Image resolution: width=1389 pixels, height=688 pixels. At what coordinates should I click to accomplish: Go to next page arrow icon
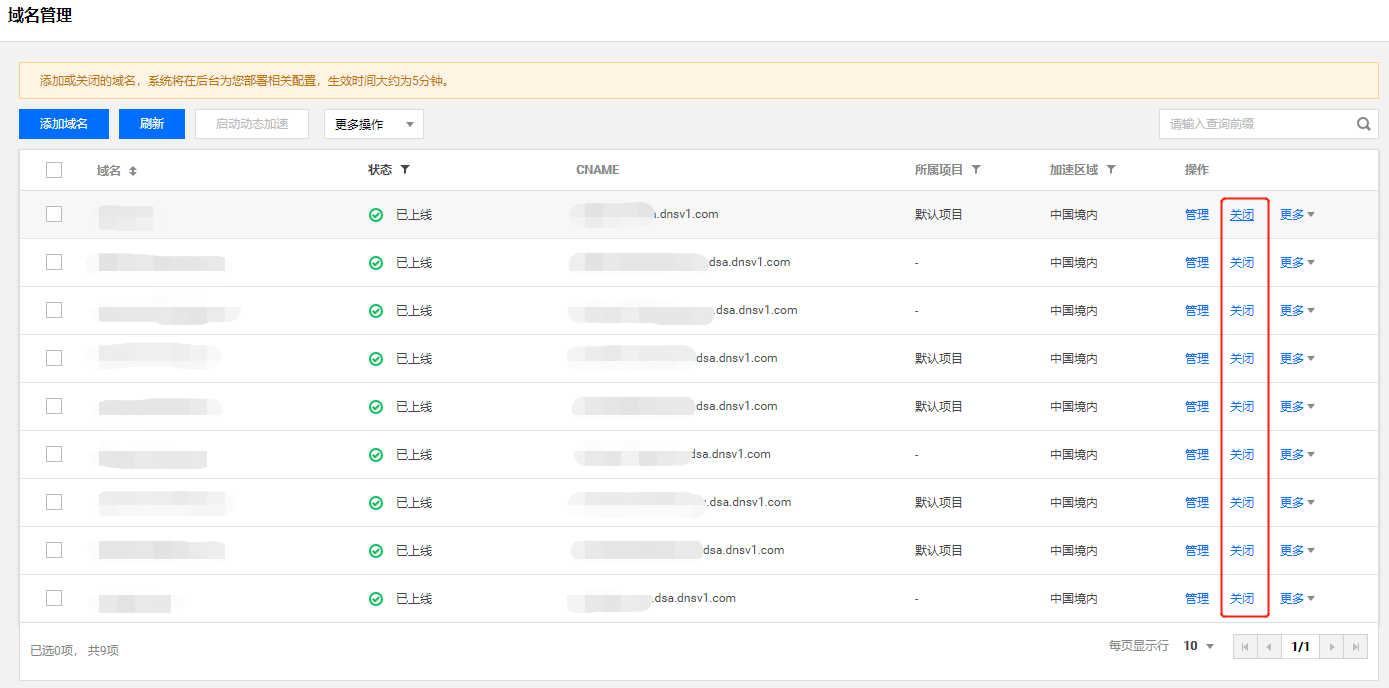[x=1332, y=647]
